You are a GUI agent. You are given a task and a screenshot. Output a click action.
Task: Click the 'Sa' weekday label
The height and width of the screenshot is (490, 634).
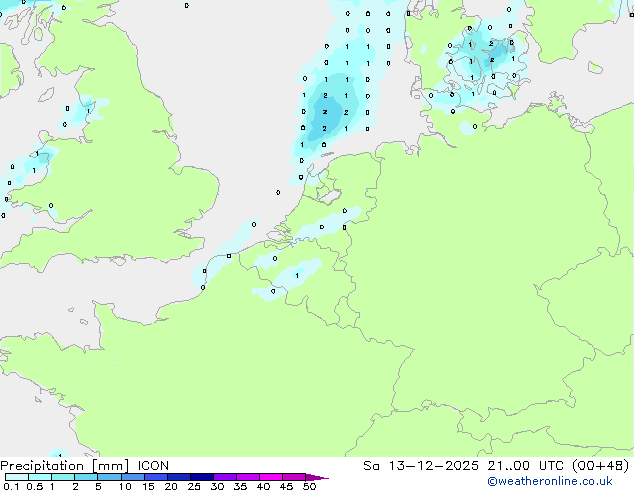pos(371,466)
